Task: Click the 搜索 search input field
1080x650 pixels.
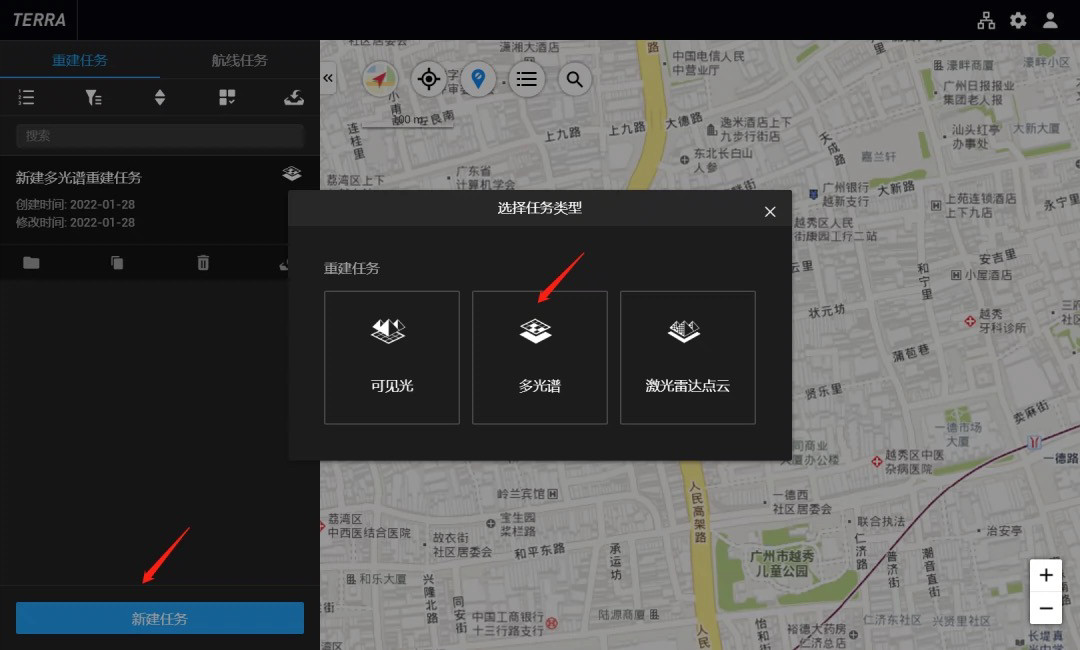Action: tap(158, 135)
